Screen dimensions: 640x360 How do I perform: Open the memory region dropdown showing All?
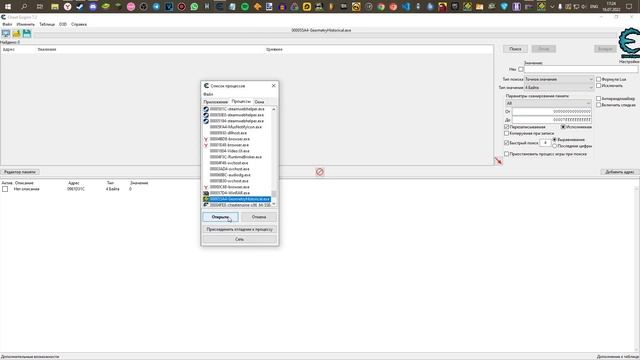(549, 103)
